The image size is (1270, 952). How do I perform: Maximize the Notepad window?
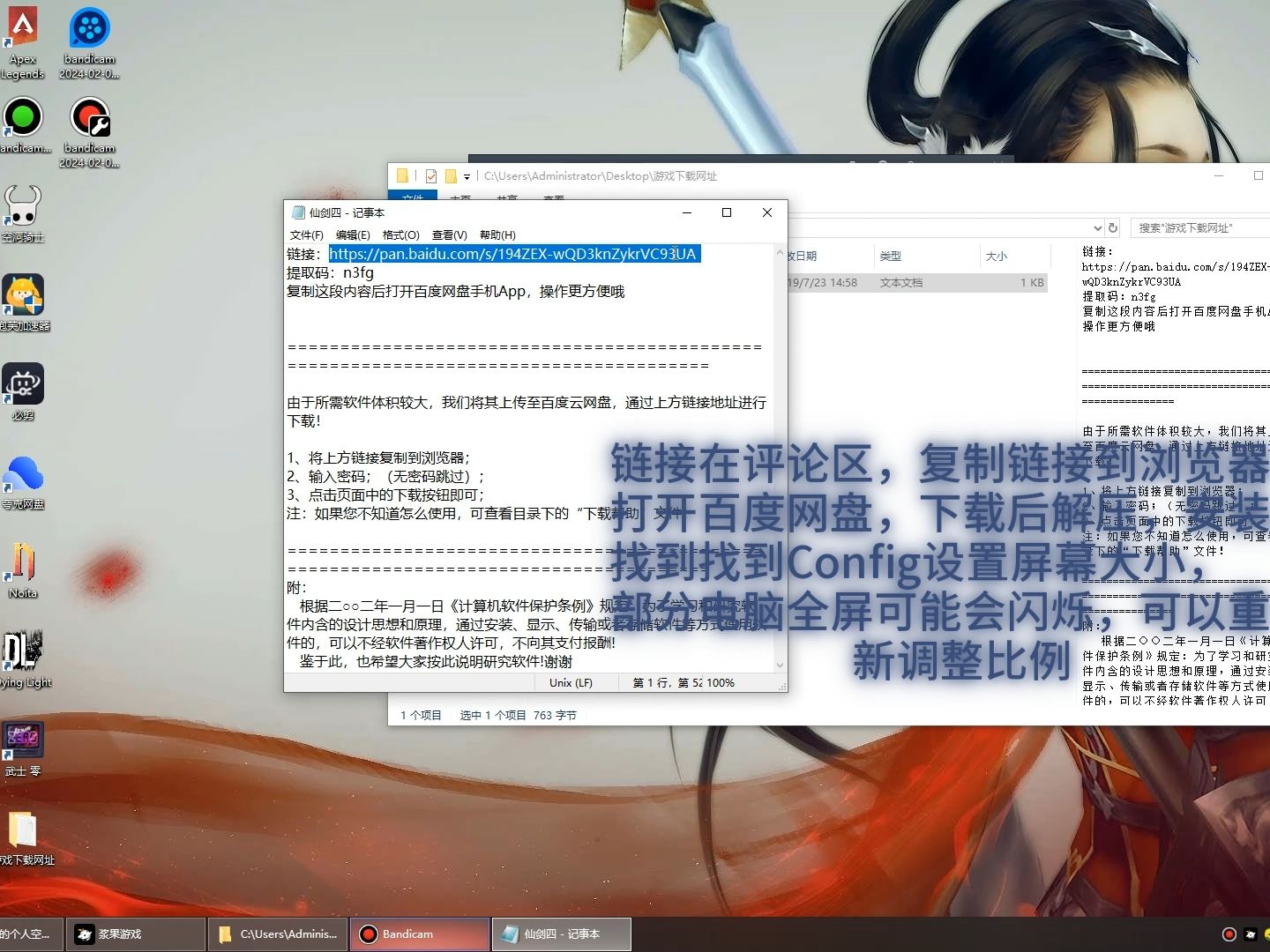pos(727,212)
